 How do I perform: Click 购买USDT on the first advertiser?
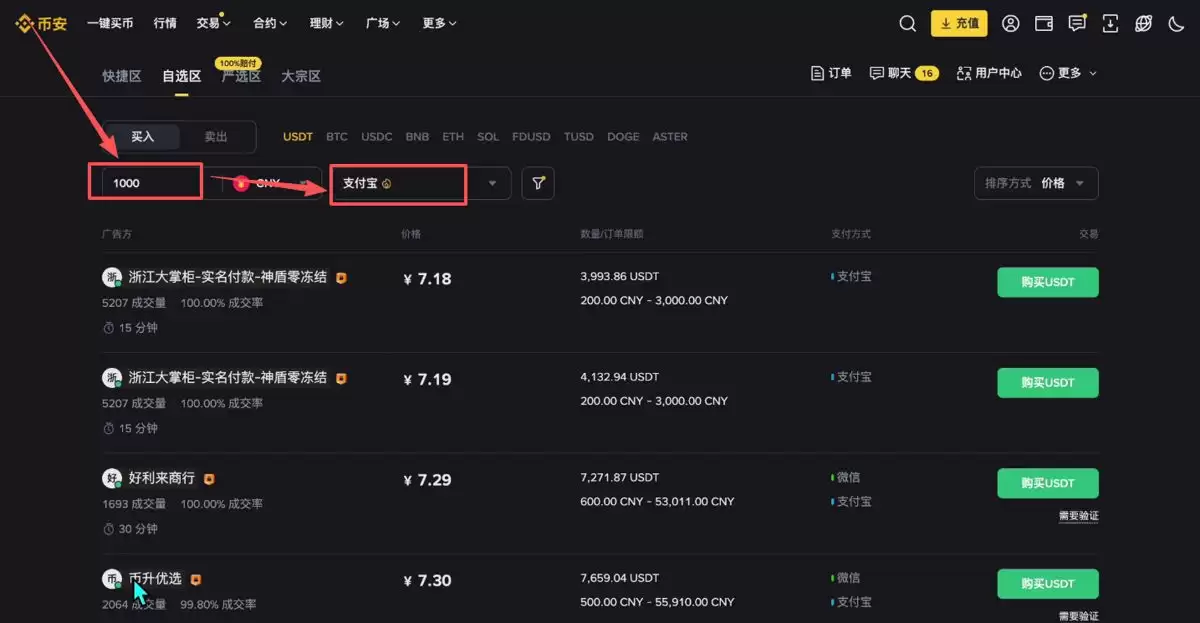[x=1047, y=282]
